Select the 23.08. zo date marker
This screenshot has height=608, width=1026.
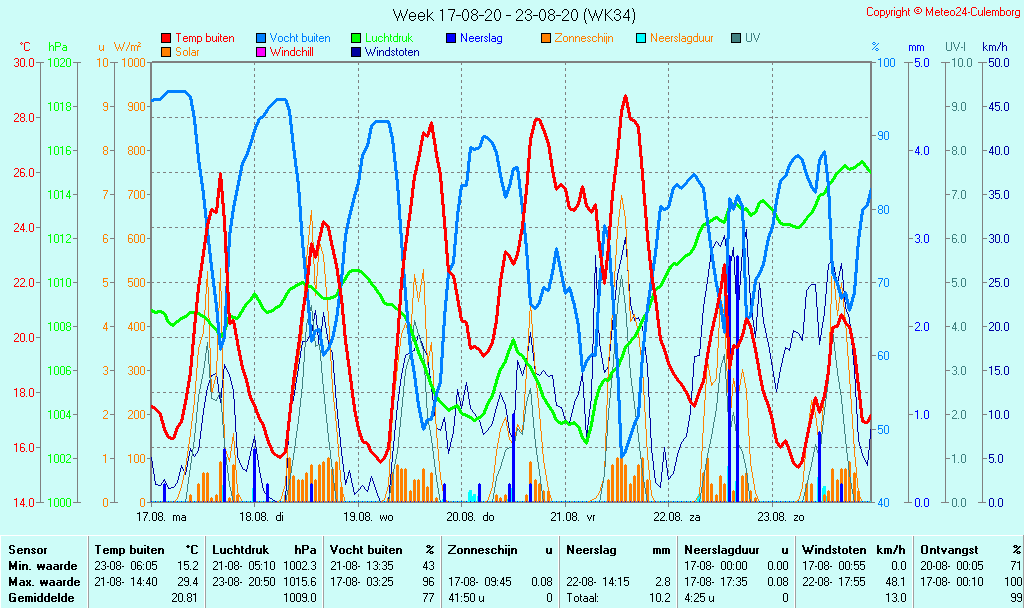tap(780, 517)
